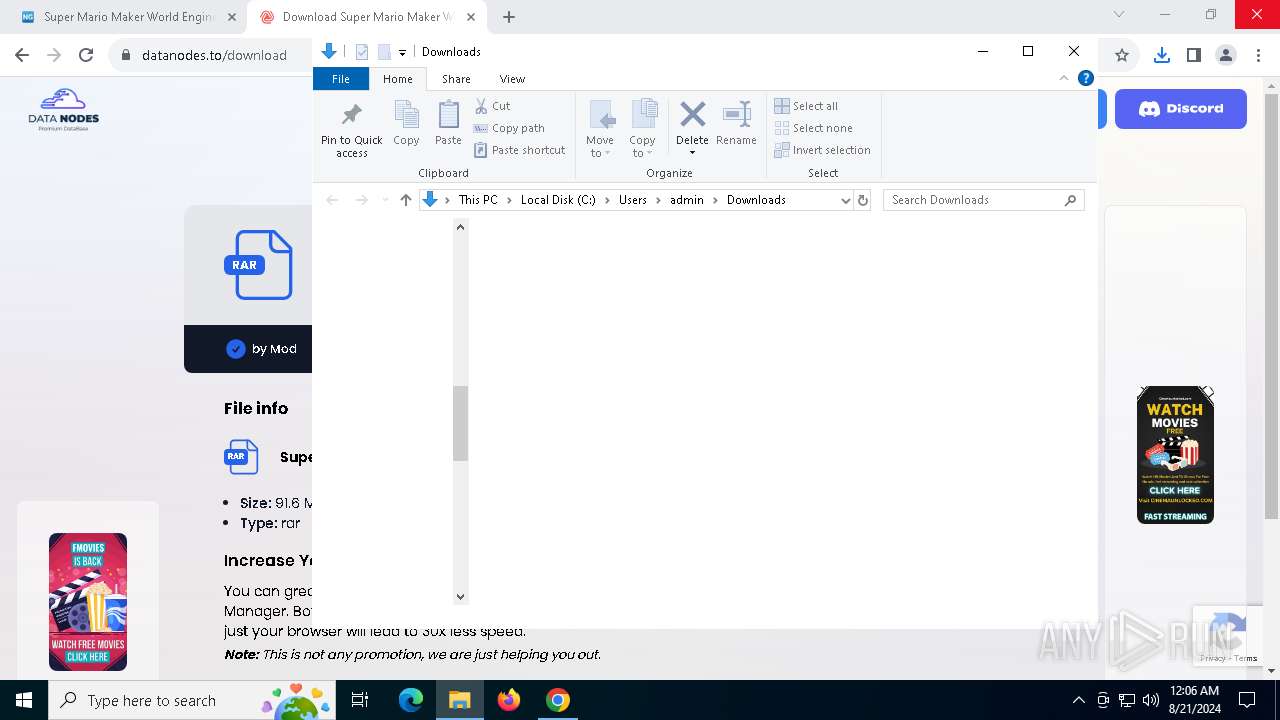
Task: Open Chrome three-dot menu
Action: point(1258,55)
